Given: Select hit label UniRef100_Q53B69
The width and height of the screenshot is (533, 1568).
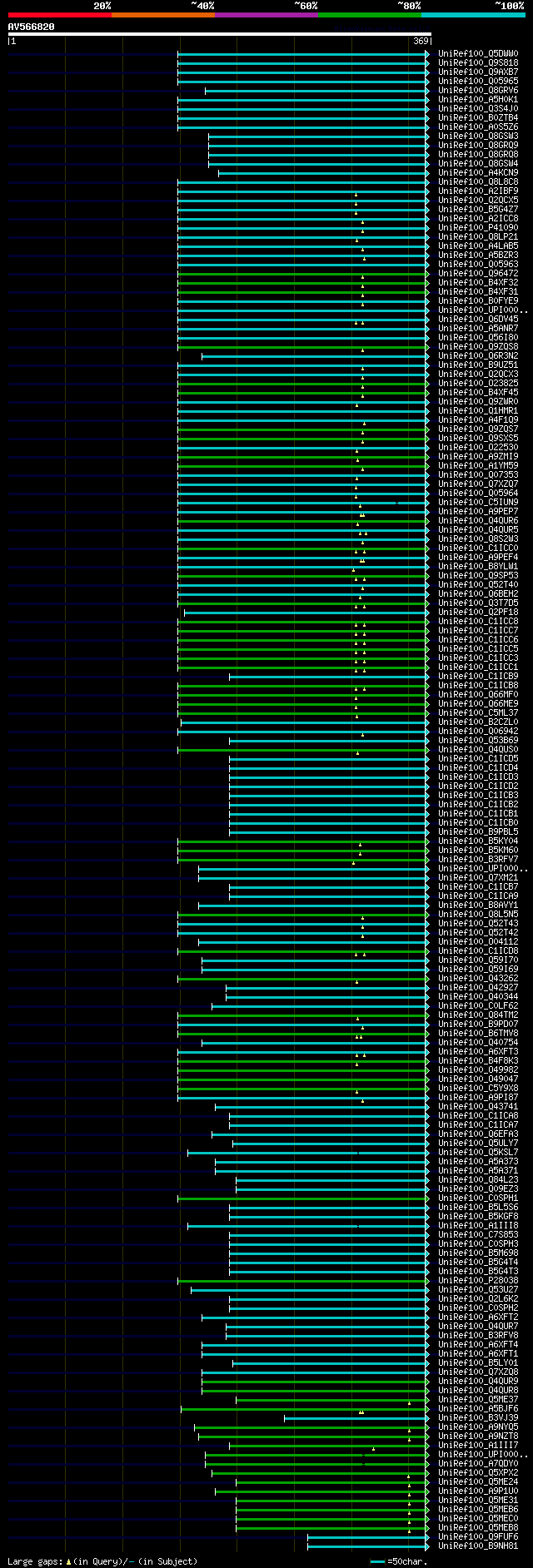Looking at the screenshot, I should pyautogui.click(x=478, y=740).
